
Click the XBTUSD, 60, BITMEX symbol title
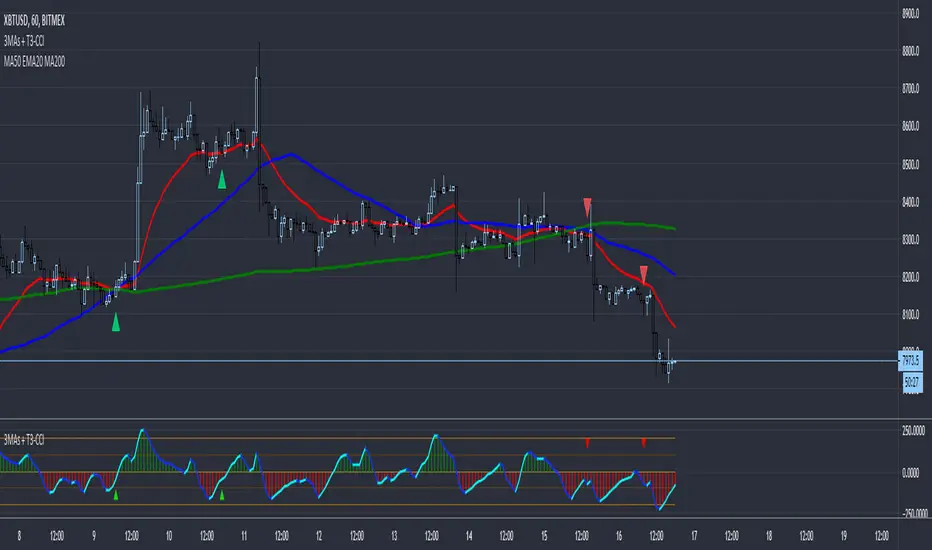click(x=34, y=21)
